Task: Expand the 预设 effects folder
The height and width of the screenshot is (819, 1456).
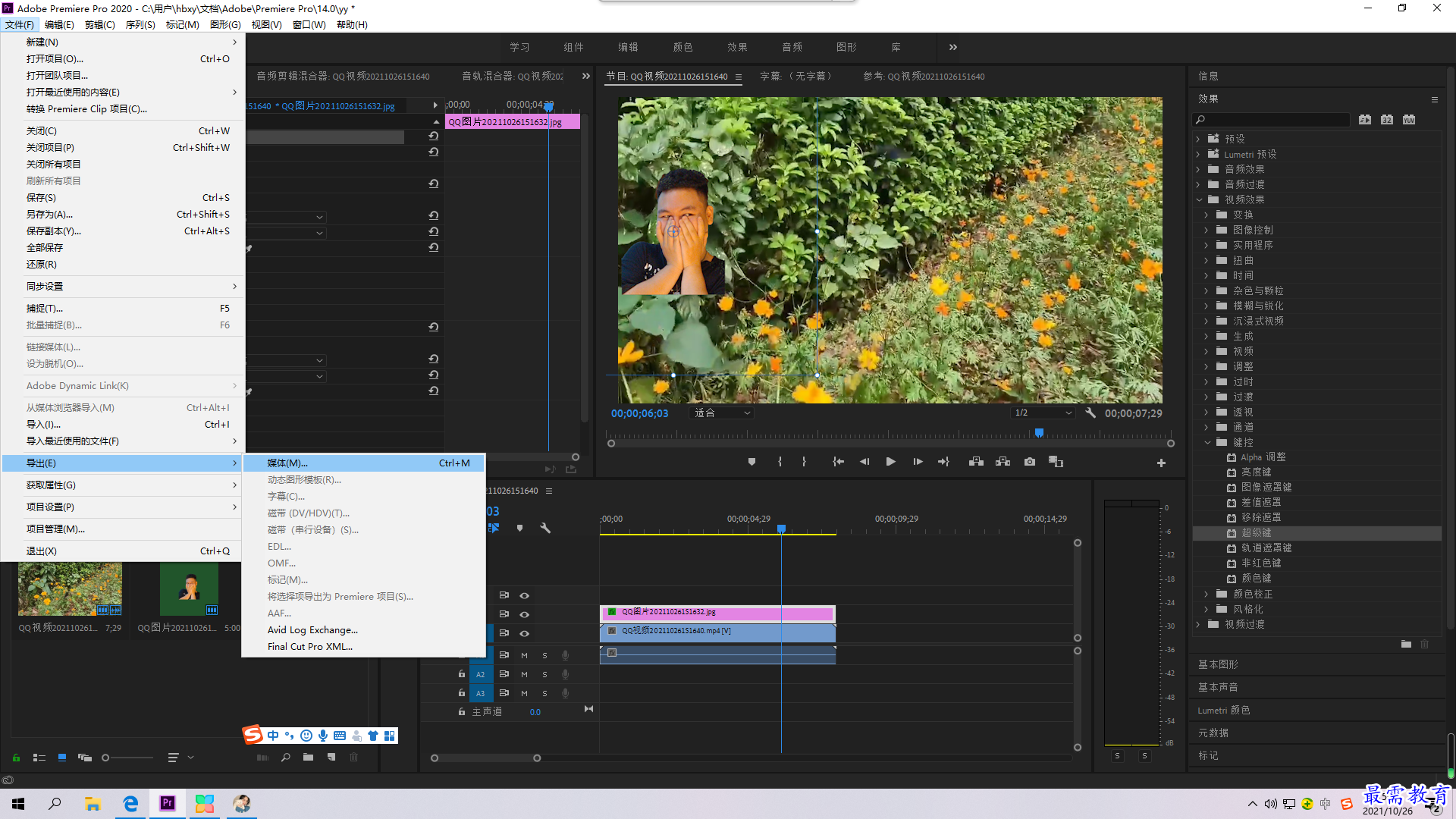Action: 1198,139
